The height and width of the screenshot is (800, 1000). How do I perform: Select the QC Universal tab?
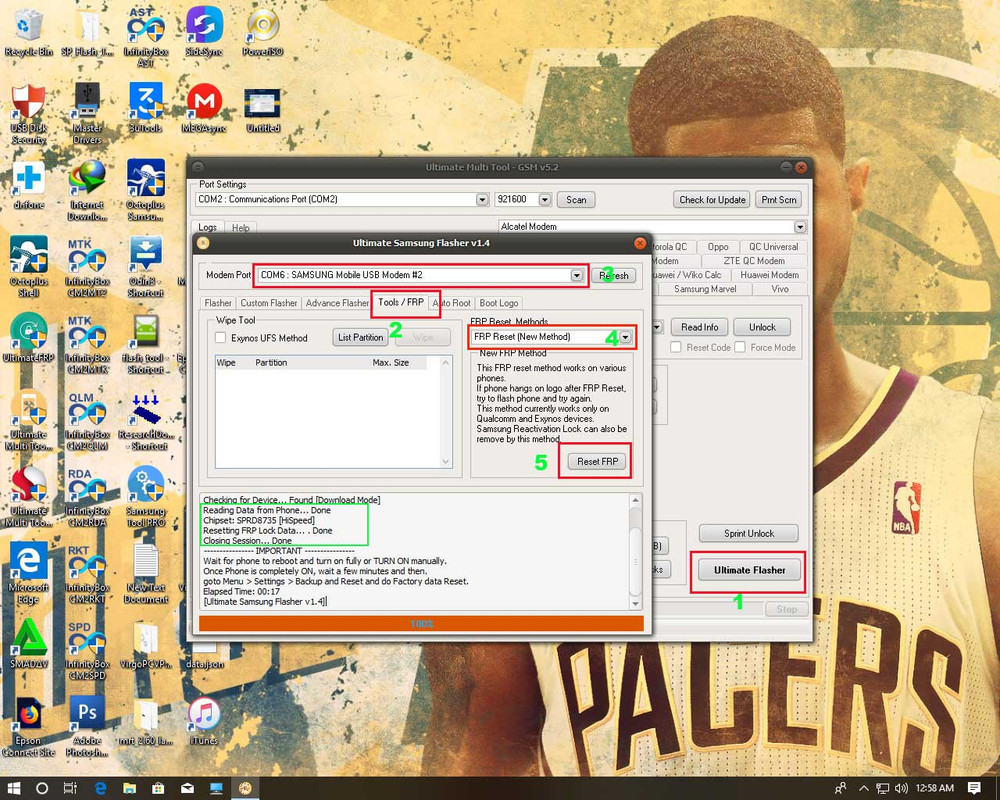(773, 247)
